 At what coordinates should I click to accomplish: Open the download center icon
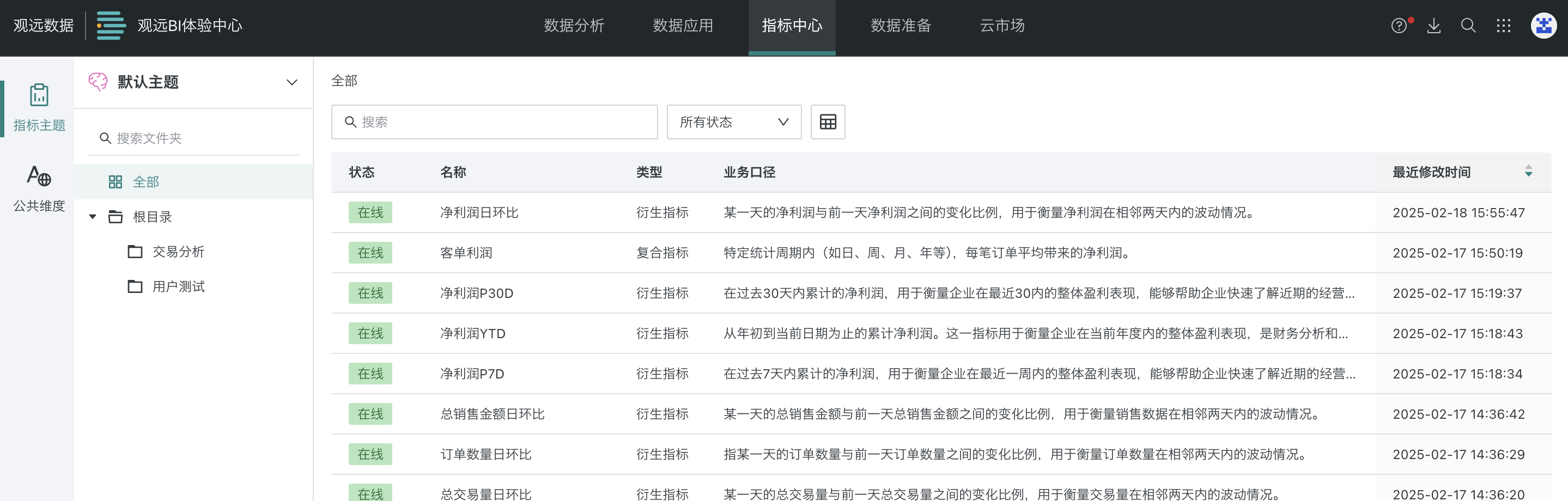click(x=1433, y=26)
